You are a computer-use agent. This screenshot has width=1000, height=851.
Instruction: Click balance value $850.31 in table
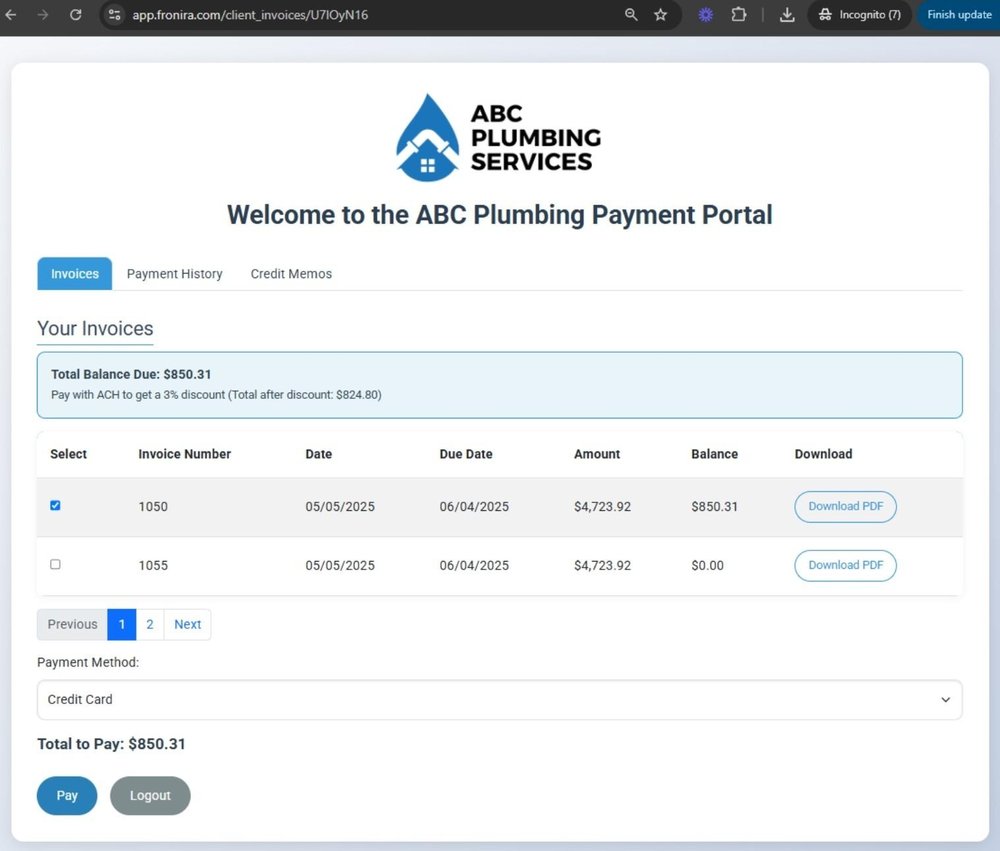pos(714,507)
